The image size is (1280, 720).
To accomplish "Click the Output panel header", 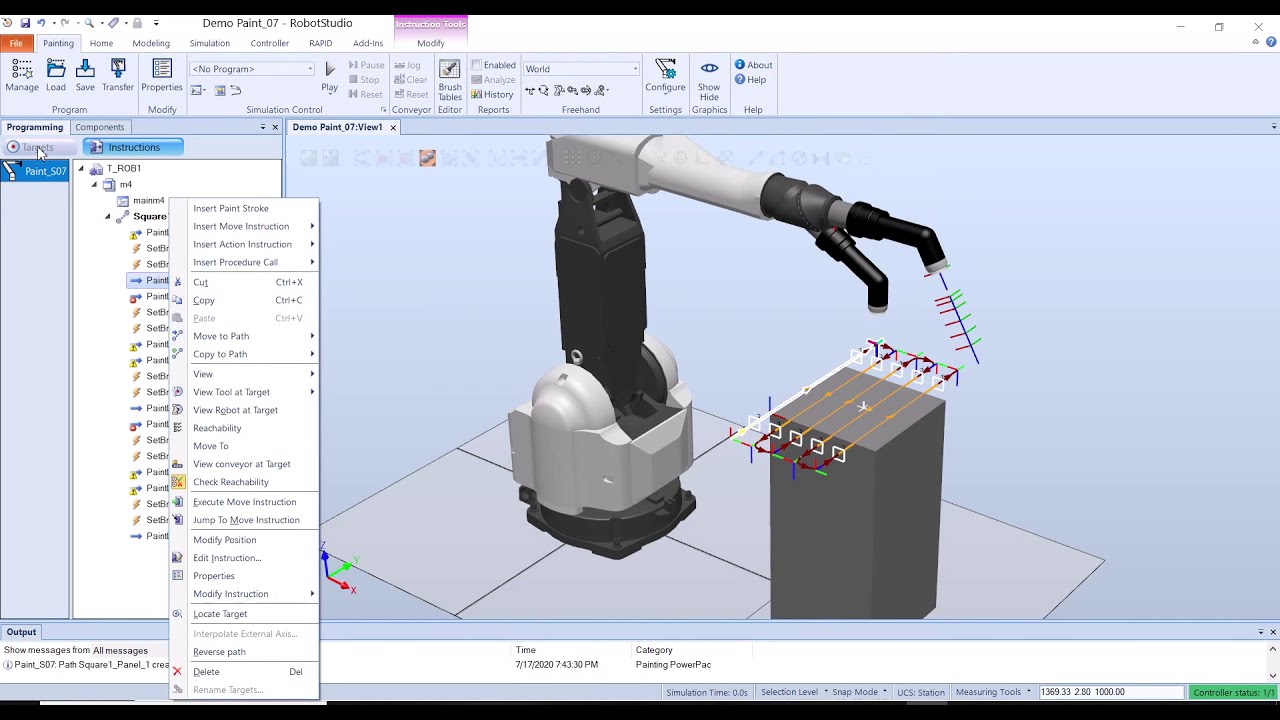I will [21, 632].
